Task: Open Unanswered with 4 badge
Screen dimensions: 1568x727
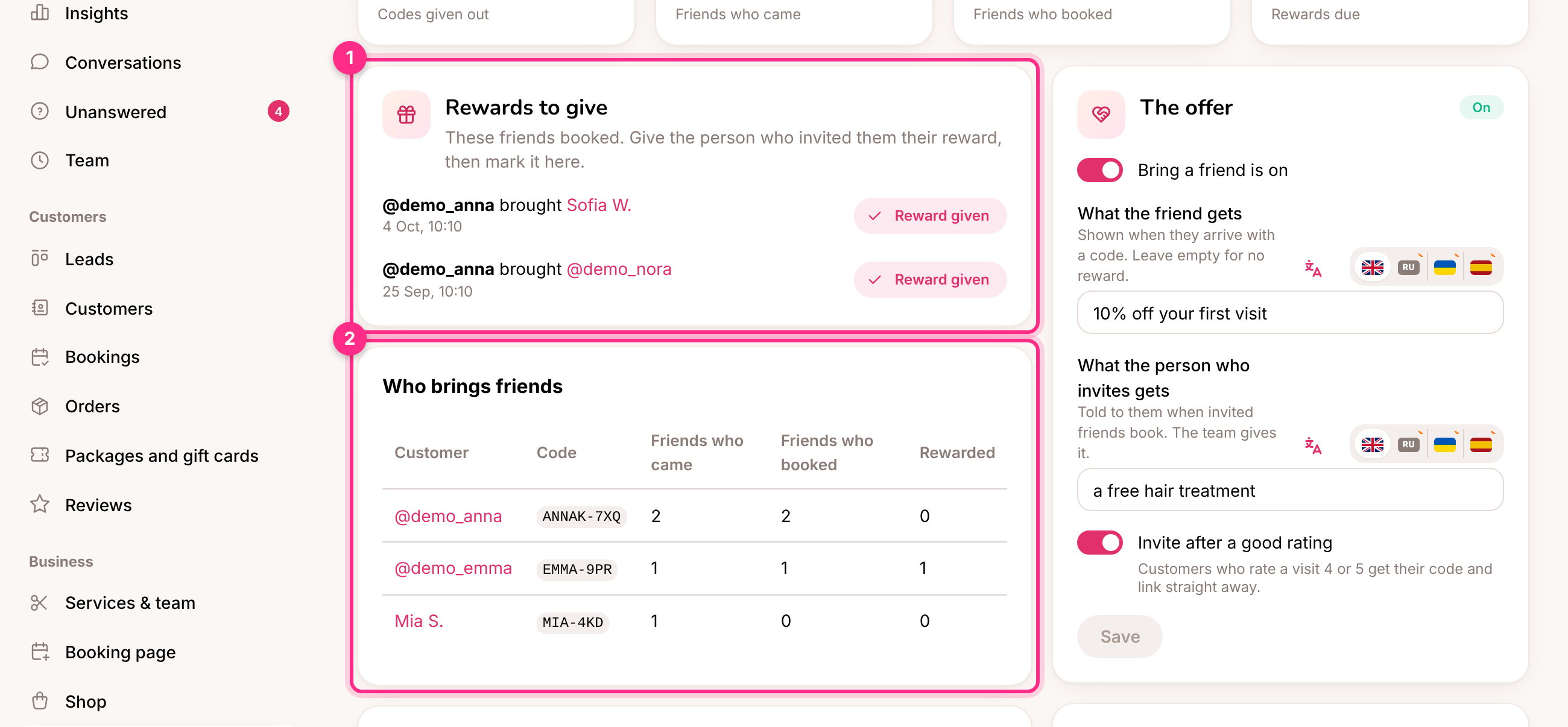Action: click(159, 112)
